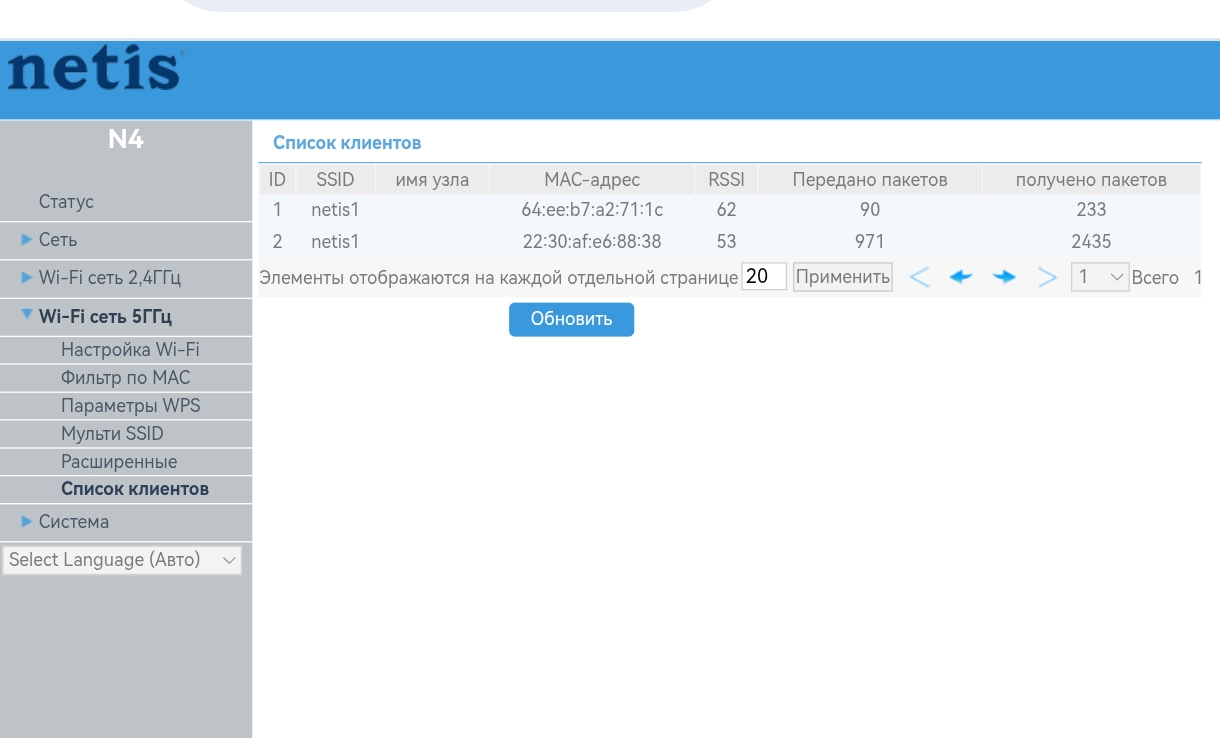Viewport: 1220px width, 738px height.
Task: Expand the Сеть menu section
Action: (x=58, y=240)
